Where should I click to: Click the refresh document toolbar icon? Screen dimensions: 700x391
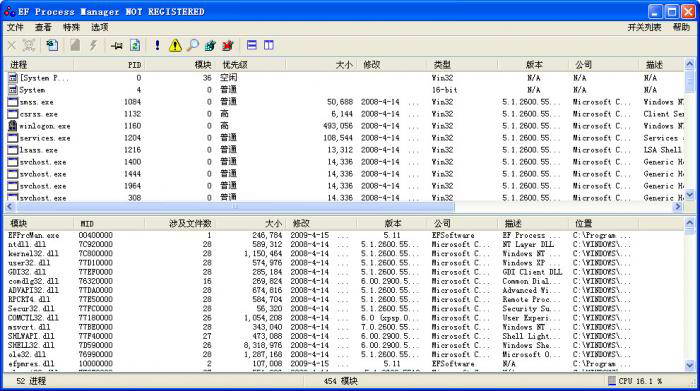pyautogui.click(x=135, y=45)
